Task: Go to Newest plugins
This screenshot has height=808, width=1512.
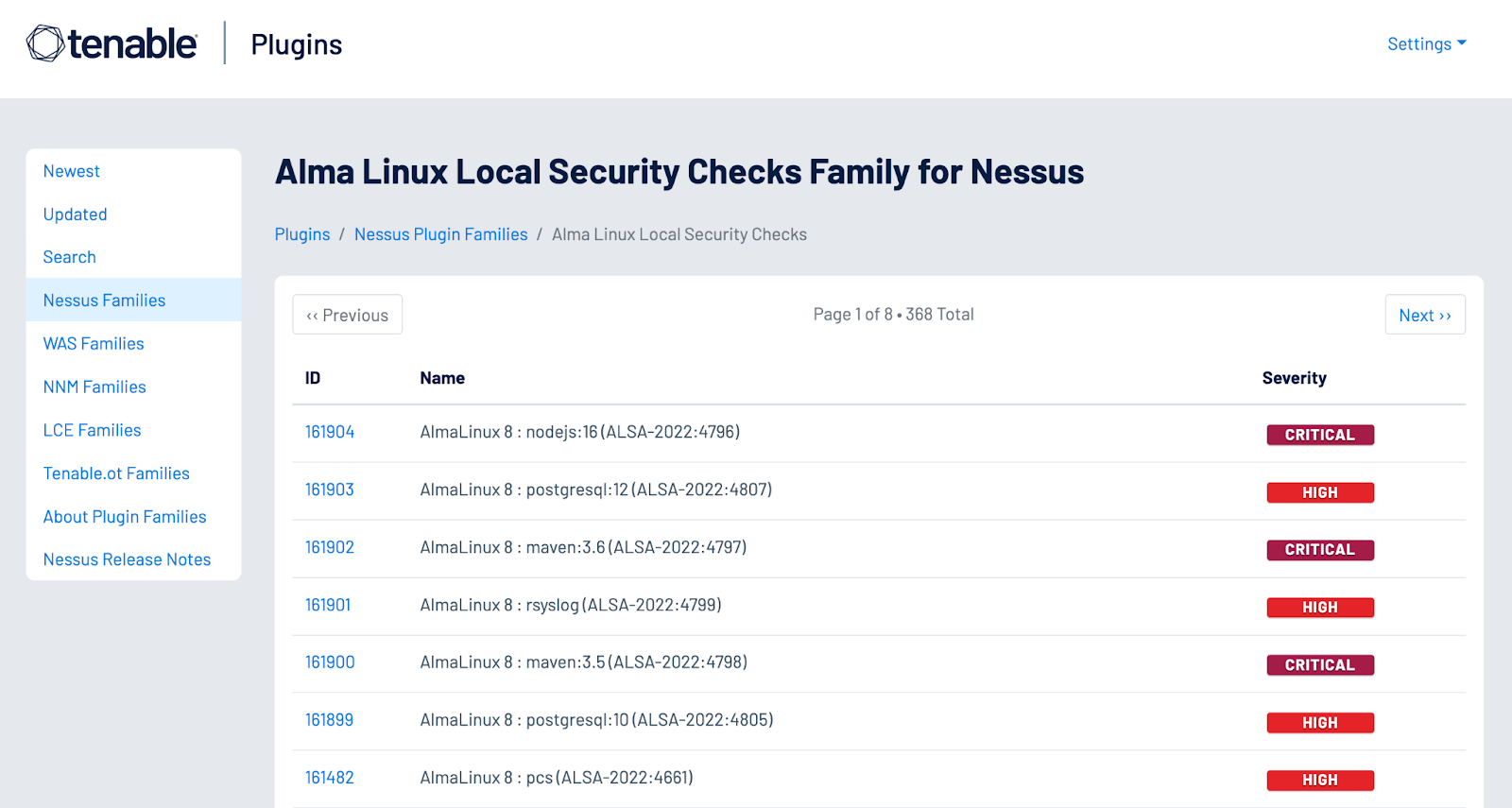Action: coord(72,171)
